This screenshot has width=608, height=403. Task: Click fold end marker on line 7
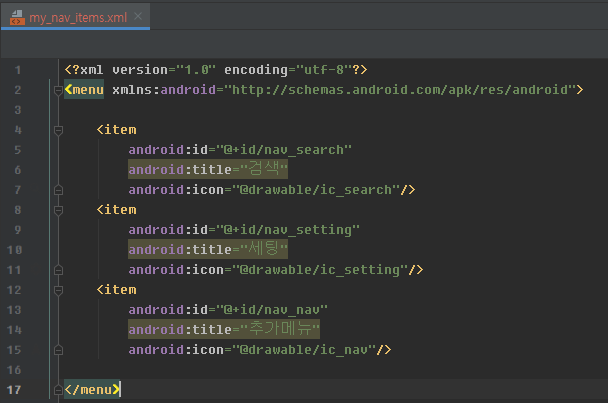58,190
